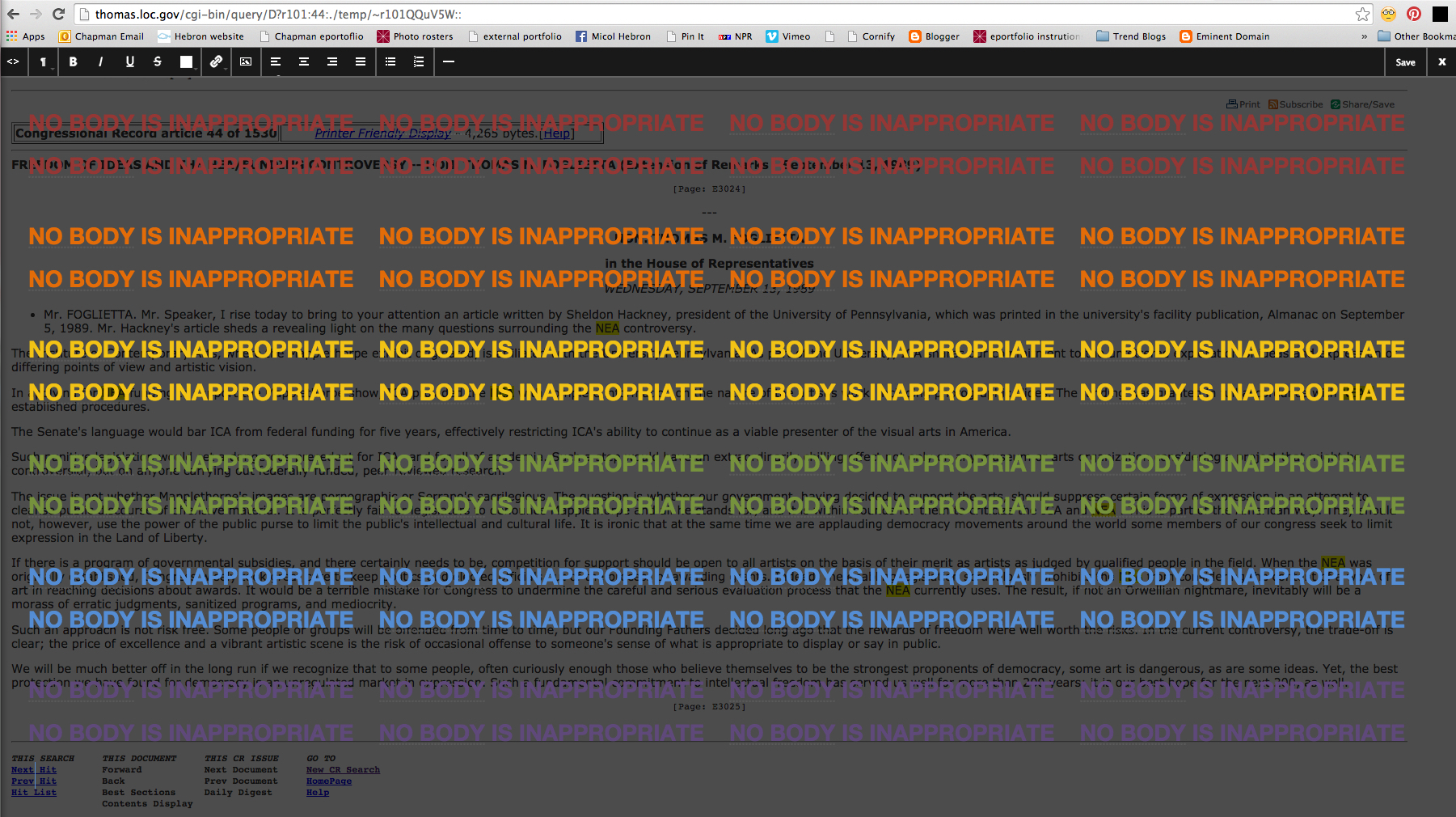Align text to the left
Viewport: 1456px width, 817px height.
pos(276,61)
